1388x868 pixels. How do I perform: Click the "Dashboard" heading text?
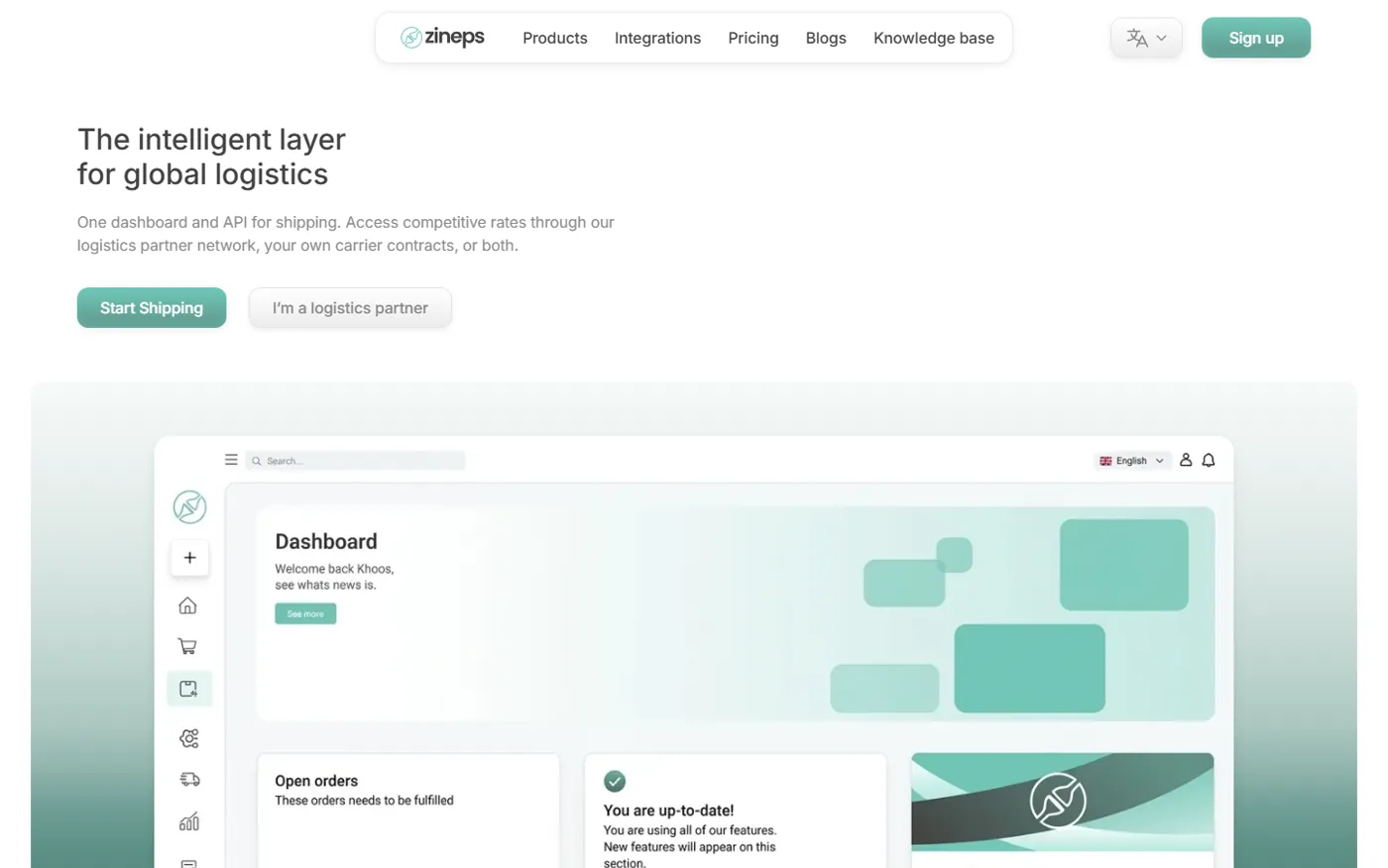326,542
